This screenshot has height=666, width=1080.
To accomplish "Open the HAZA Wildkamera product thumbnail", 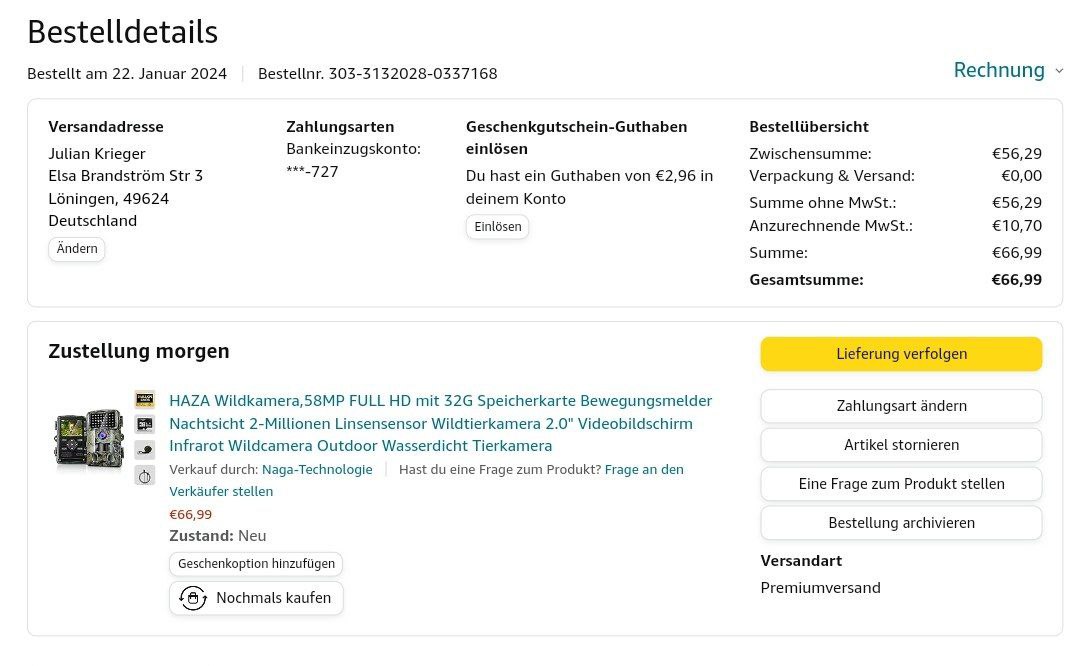I will coord(88,438).
